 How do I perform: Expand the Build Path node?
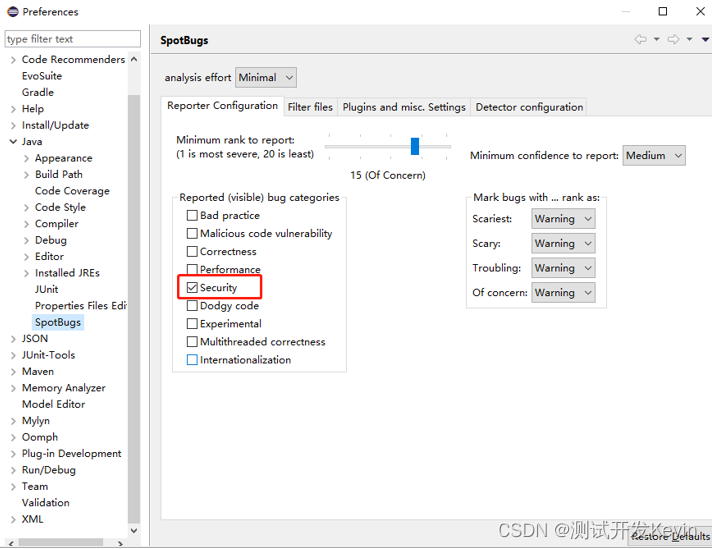point(26,174)
